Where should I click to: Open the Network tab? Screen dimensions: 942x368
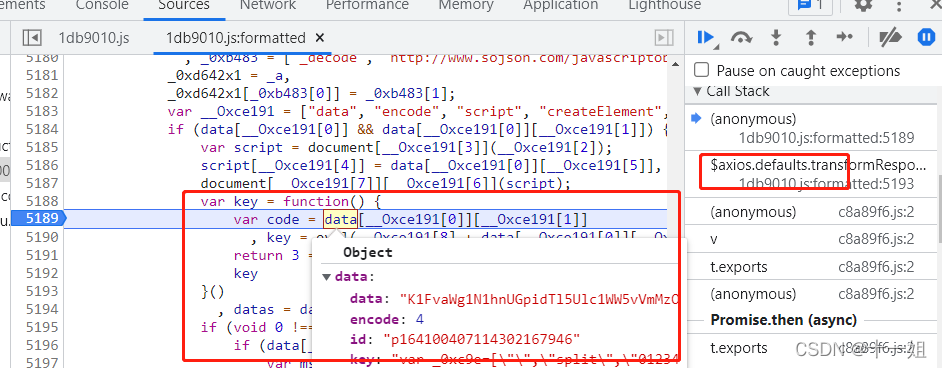point(268,5)
